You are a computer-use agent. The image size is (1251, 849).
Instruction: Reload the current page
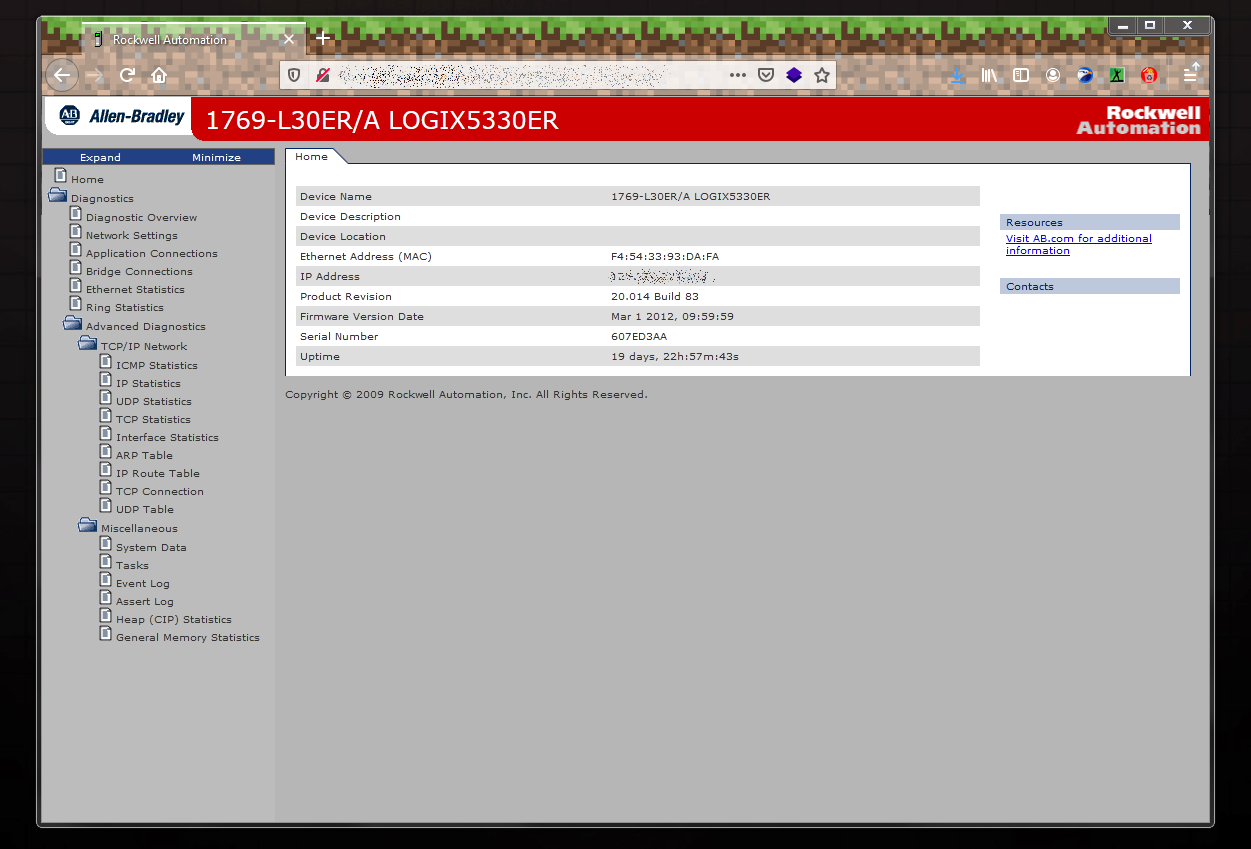(127, 75)
